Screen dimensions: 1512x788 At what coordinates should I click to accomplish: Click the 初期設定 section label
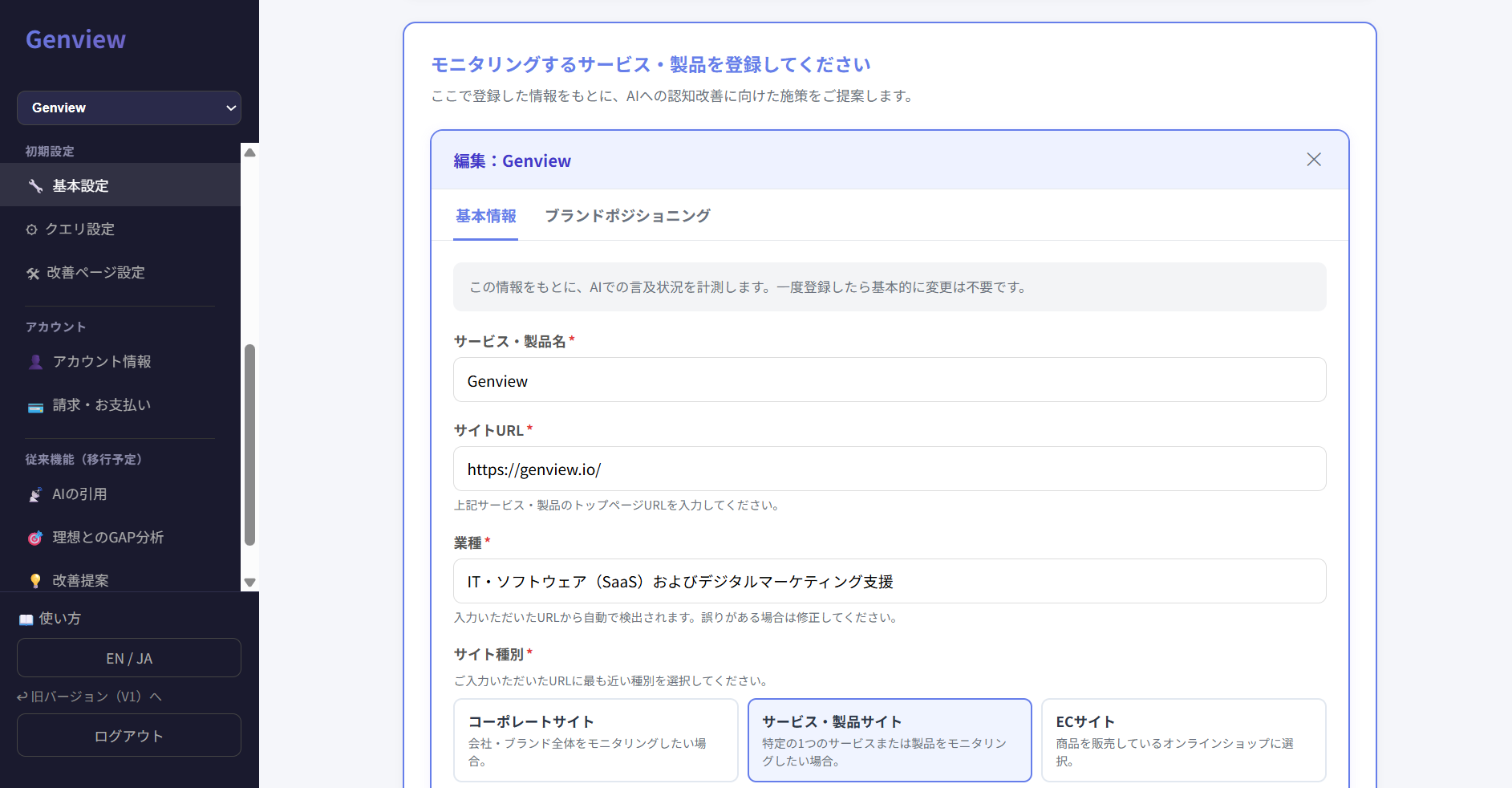pyautogui.click(x=50, y=151)
